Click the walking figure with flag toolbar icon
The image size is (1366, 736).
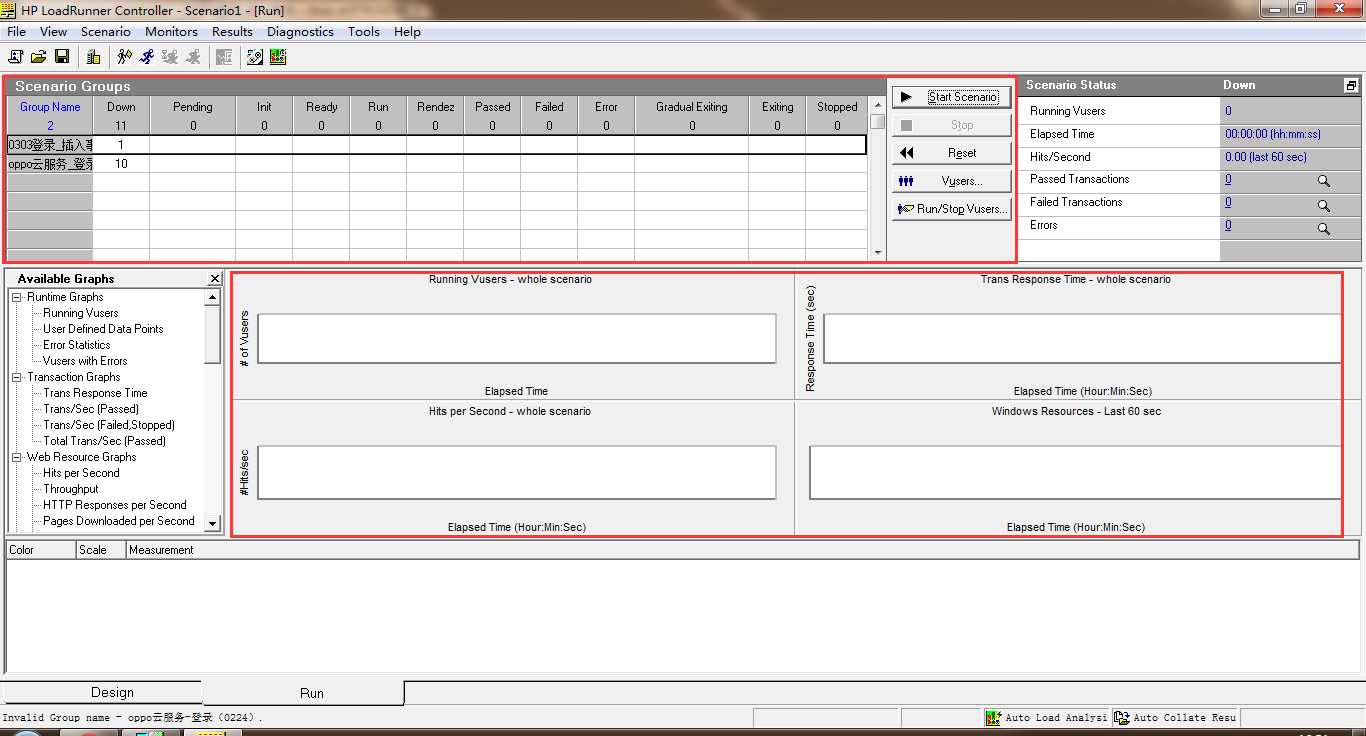(x=124, y=57)
